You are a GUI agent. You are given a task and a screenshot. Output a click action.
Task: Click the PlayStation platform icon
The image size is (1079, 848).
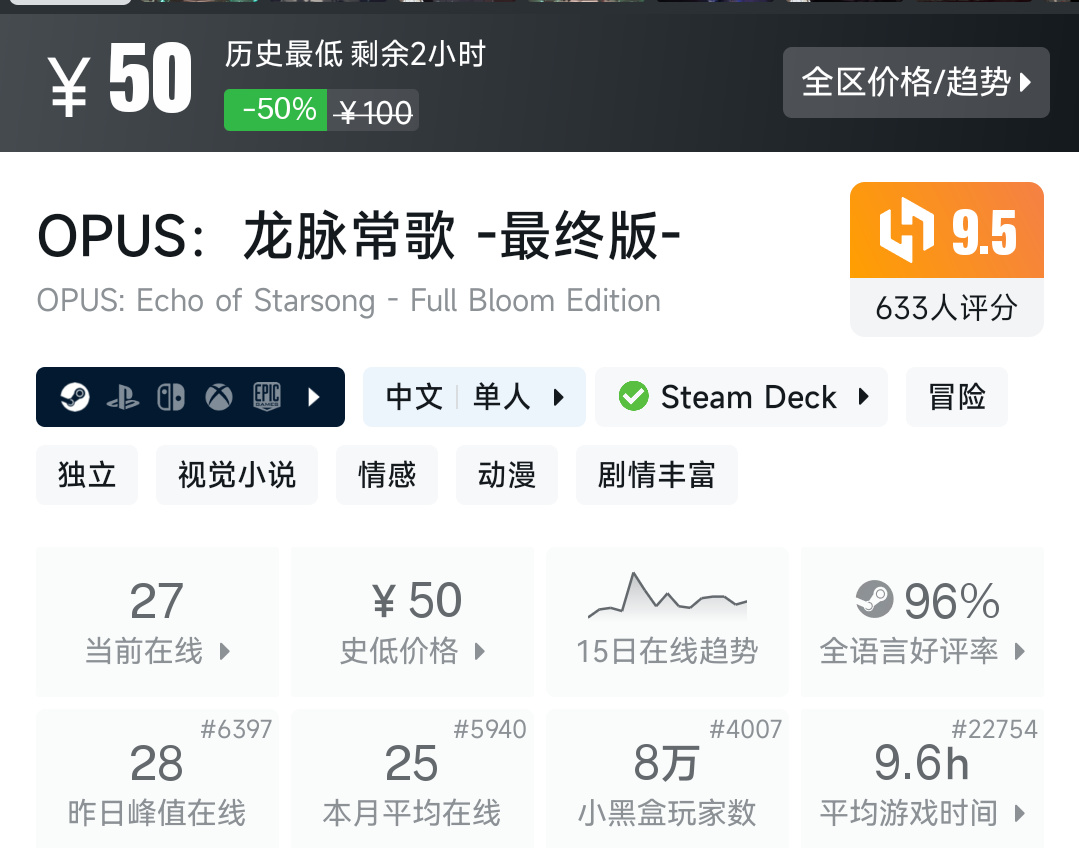(123, 397)
